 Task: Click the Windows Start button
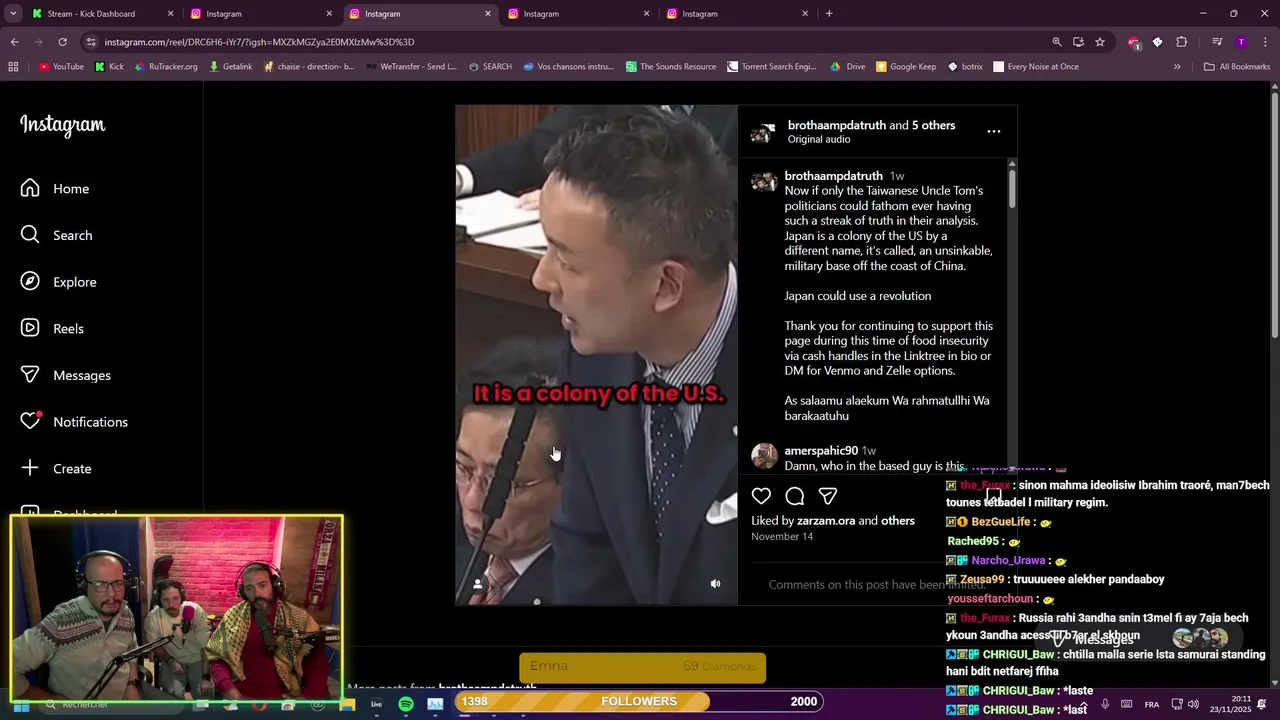pos(20,705)
